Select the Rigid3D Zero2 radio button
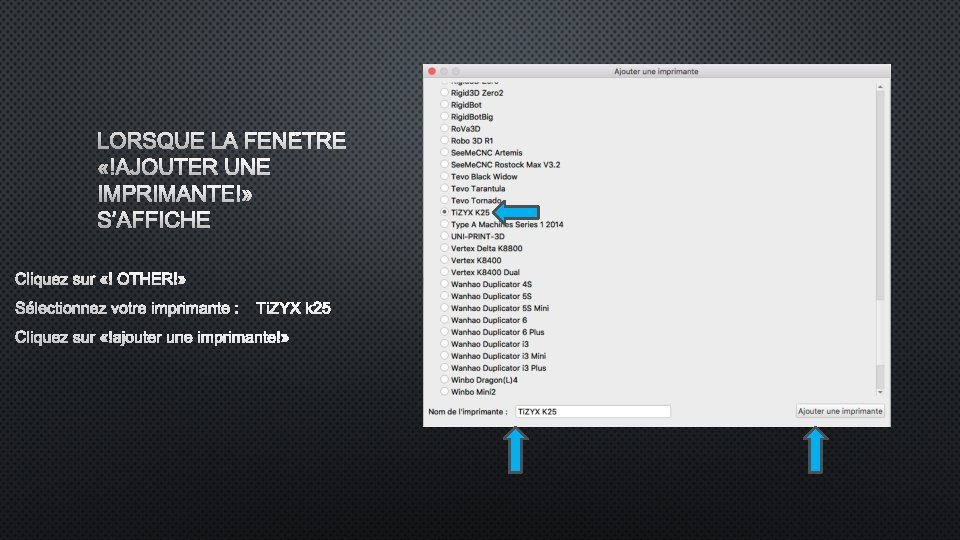Image resolution: width=960 pixels, height=540 pixels. tap(444, 92)
